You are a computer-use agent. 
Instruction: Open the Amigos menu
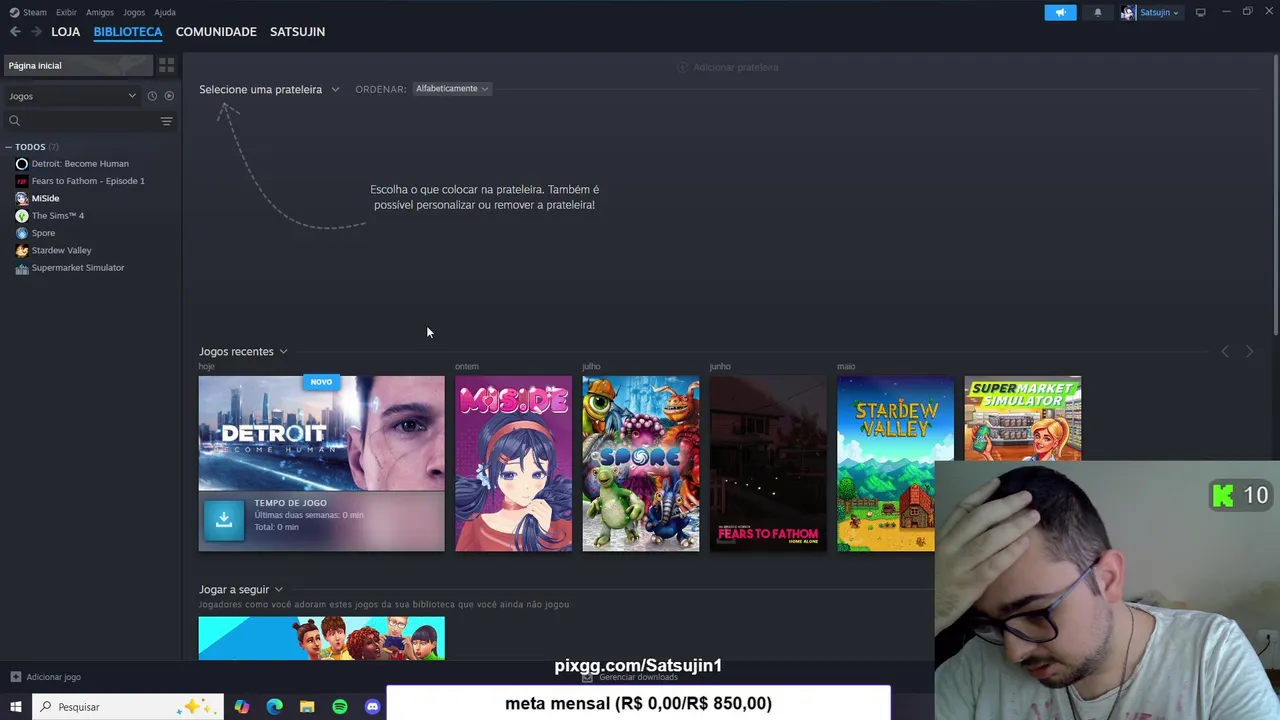100,13
